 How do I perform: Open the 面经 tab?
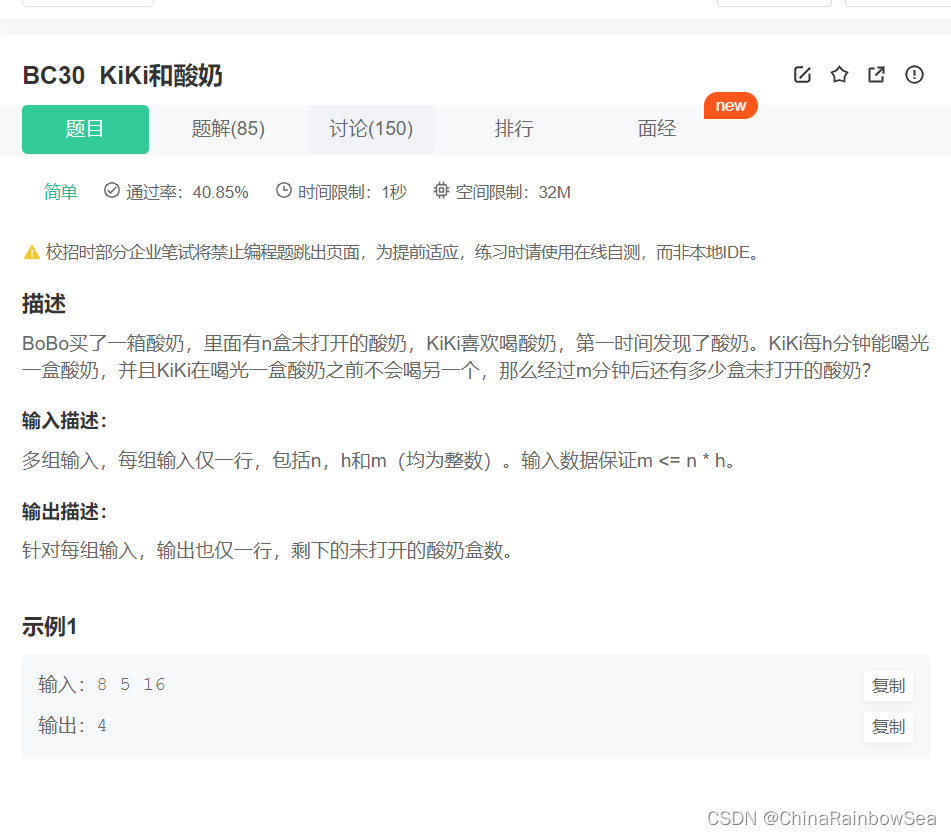657,129
